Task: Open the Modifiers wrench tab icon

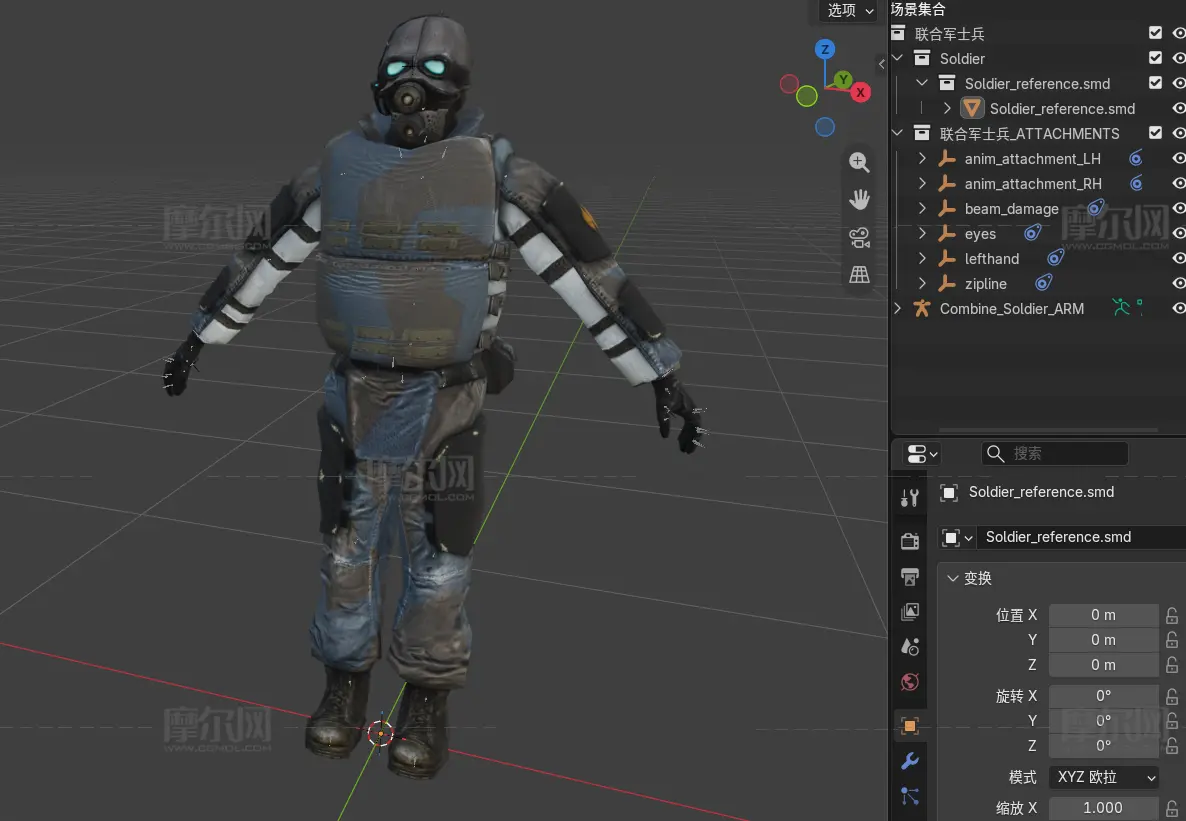Action: pos(910,760)
